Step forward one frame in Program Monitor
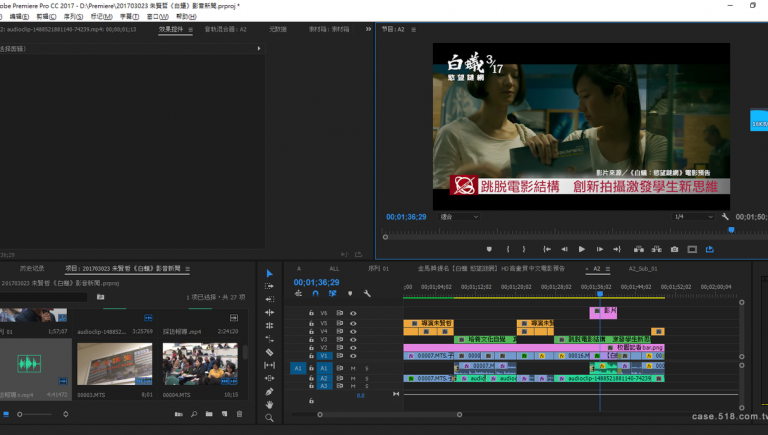The width and height of the screenshot is (768, 435). [x=600, y=249]
